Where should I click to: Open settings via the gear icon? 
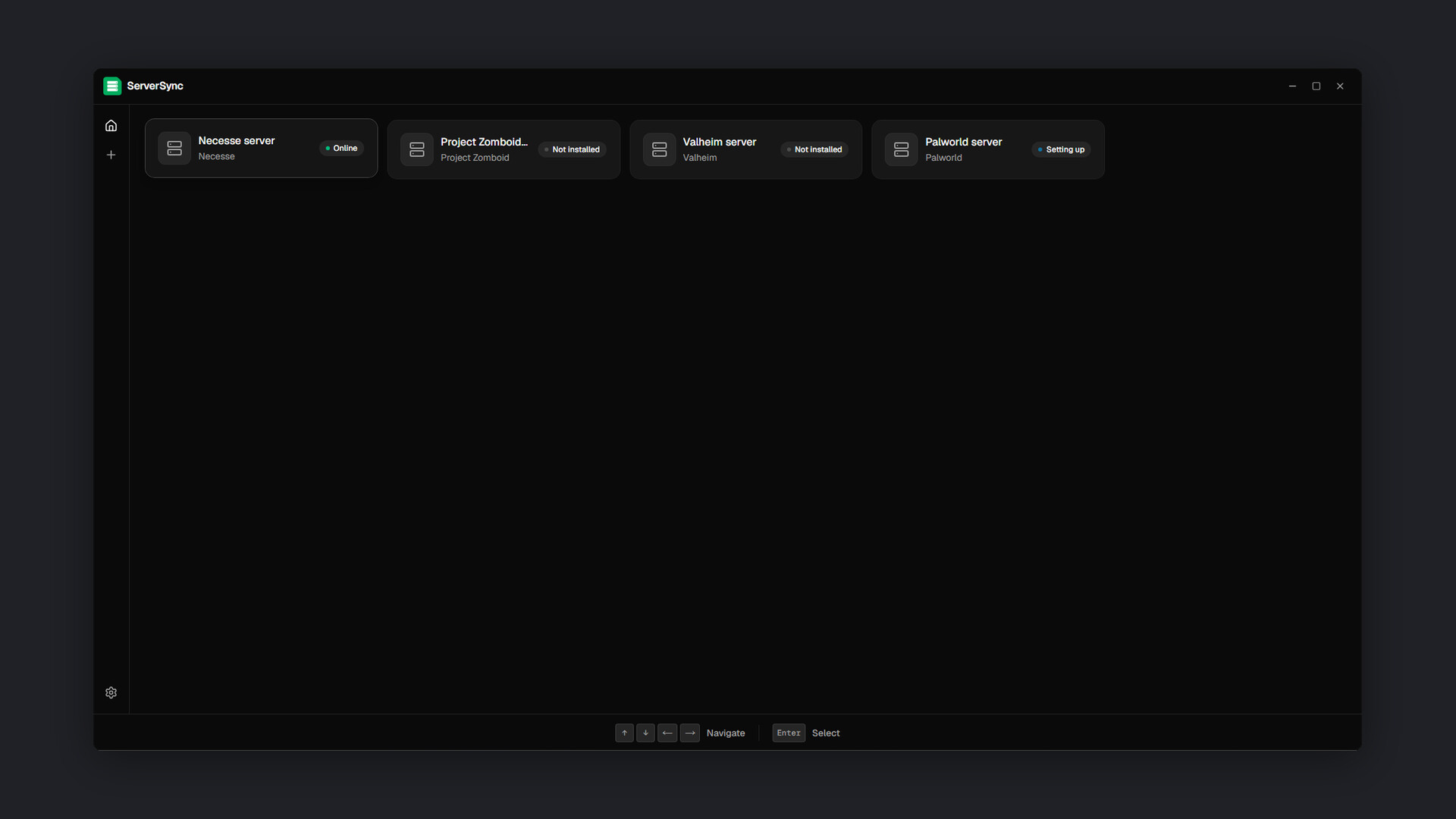click(x=111, y=692)
